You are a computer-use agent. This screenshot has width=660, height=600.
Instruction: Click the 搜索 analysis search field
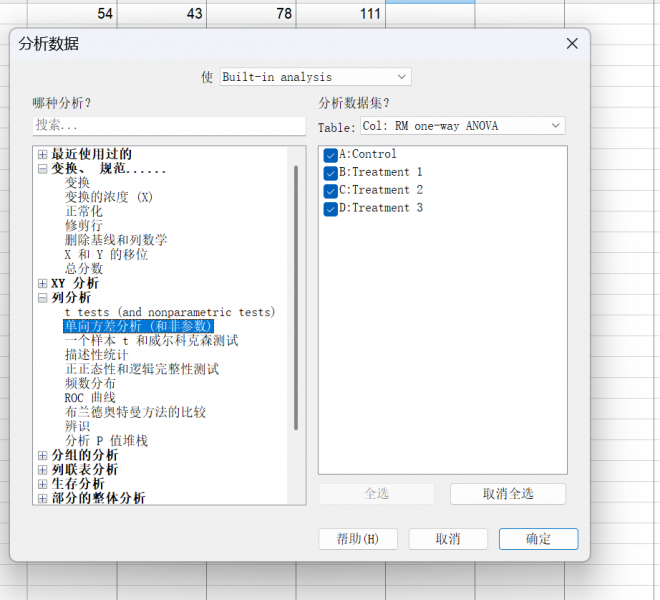[x=169, y=125]
